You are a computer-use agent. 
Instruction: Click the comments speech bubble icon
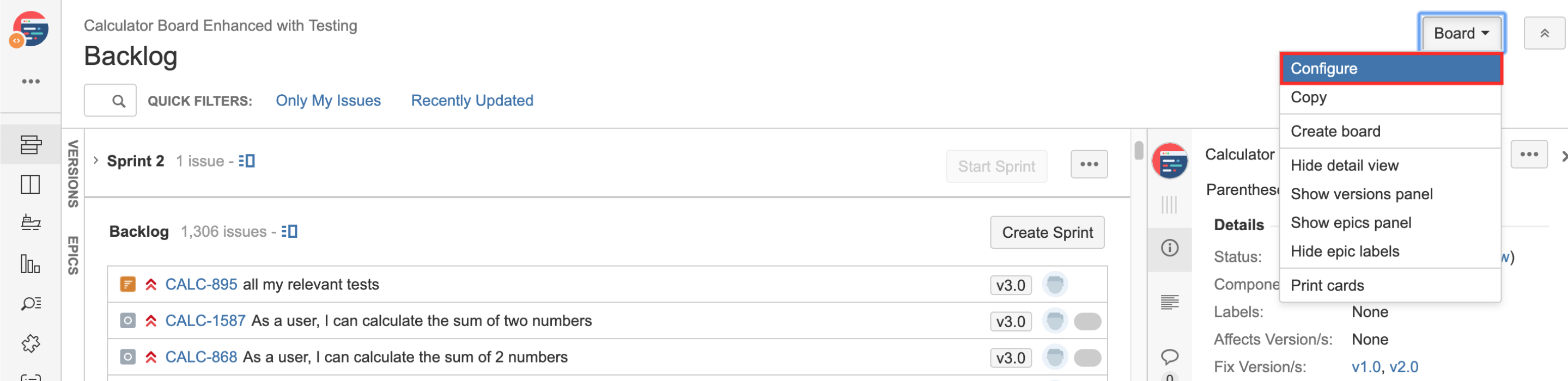(1169, 356)
